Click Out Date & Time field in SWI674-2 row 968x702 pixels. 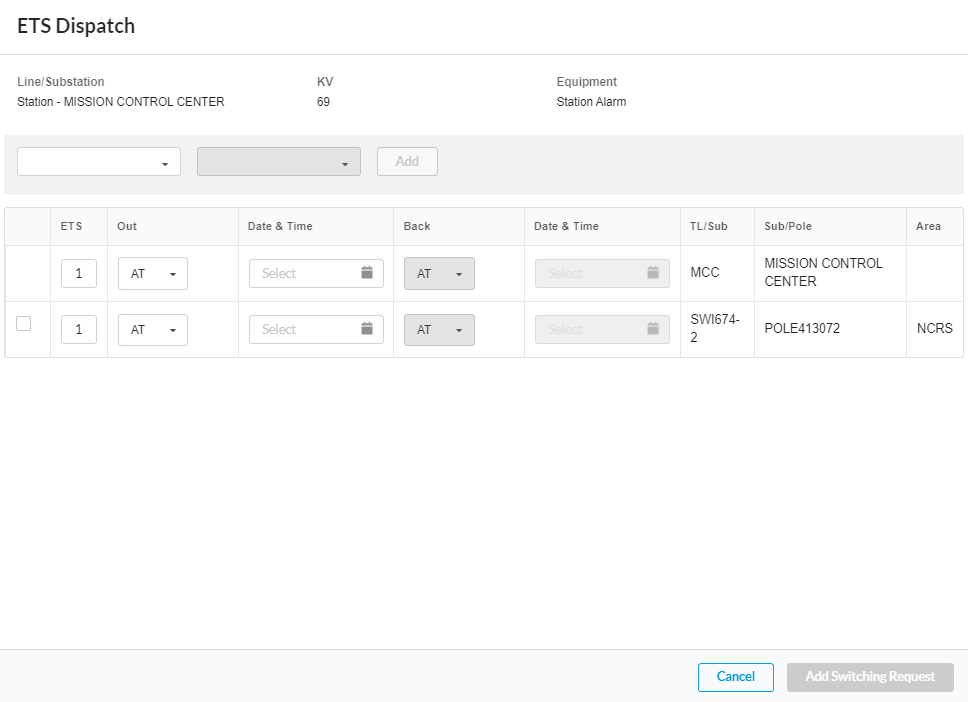click(x=305, y=330)
